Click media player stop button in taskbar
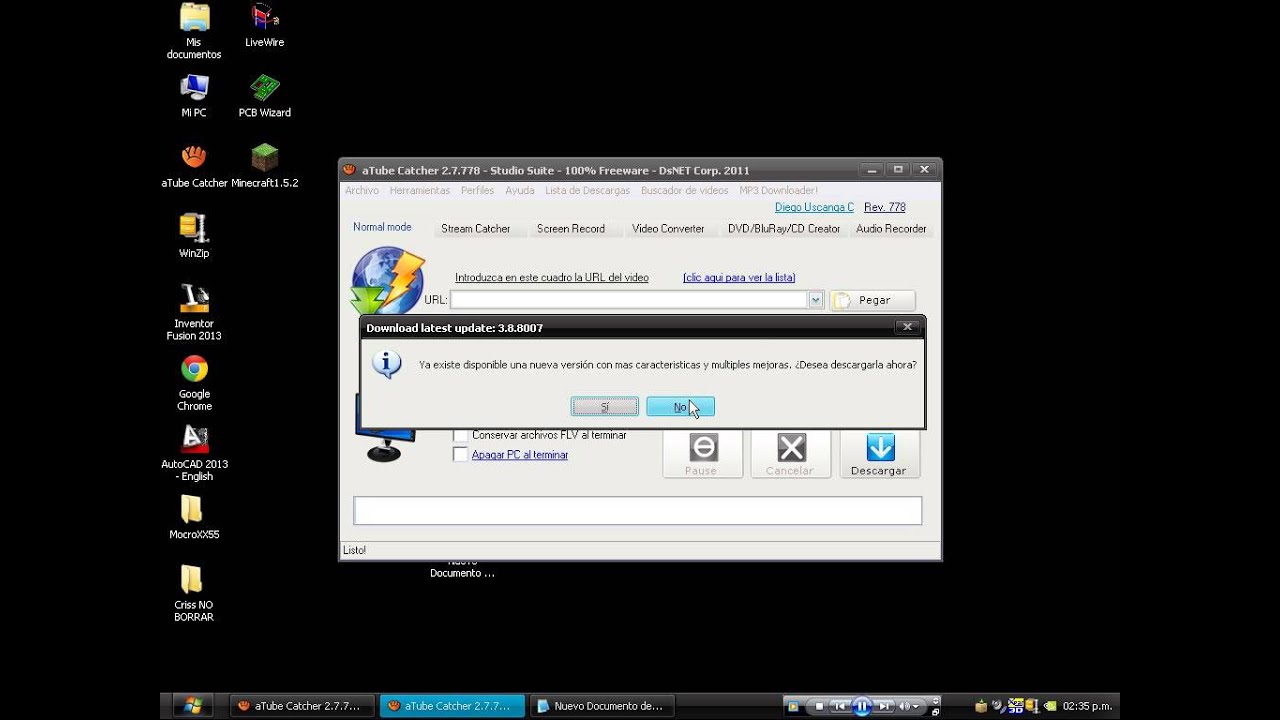 (x=819, y=706)
